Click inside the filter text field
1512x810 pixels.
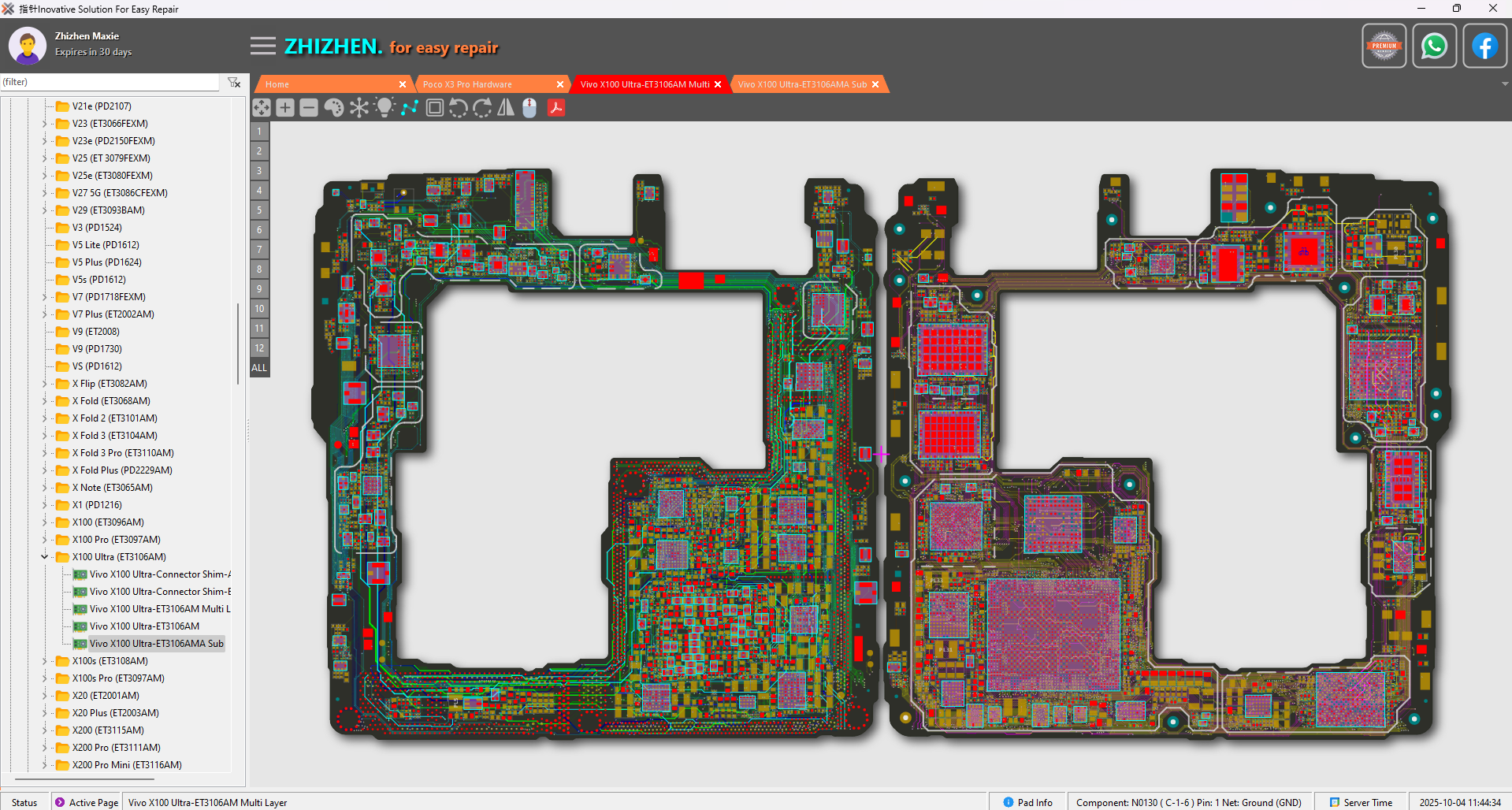(x=110, y=82)
